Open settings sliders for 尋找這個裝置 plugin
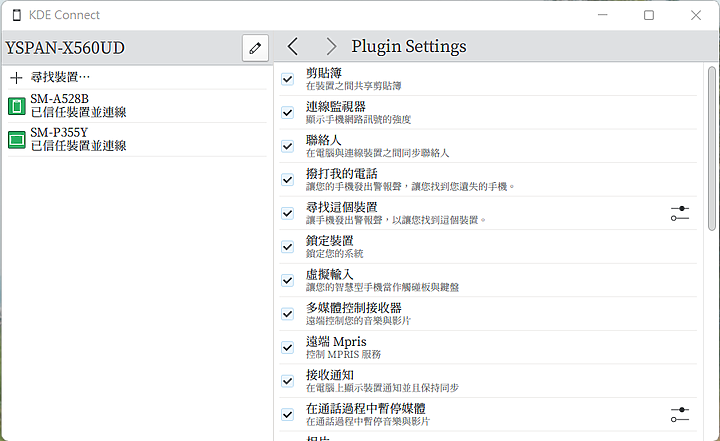 click(x=680, y=214)
